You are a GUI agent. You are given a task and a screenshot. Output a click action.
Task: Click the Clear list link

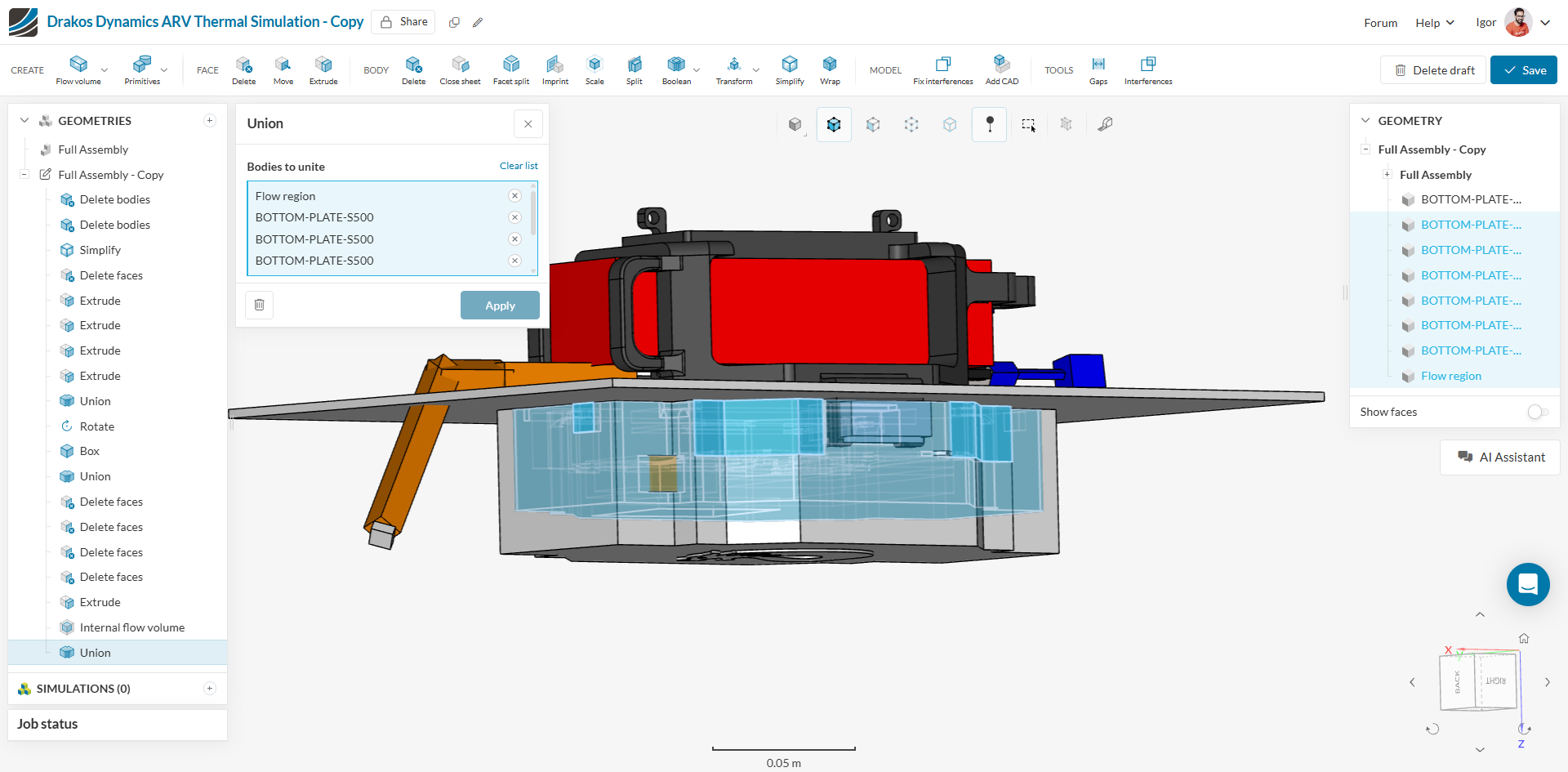pyautogui.click(x=519, y=166)
